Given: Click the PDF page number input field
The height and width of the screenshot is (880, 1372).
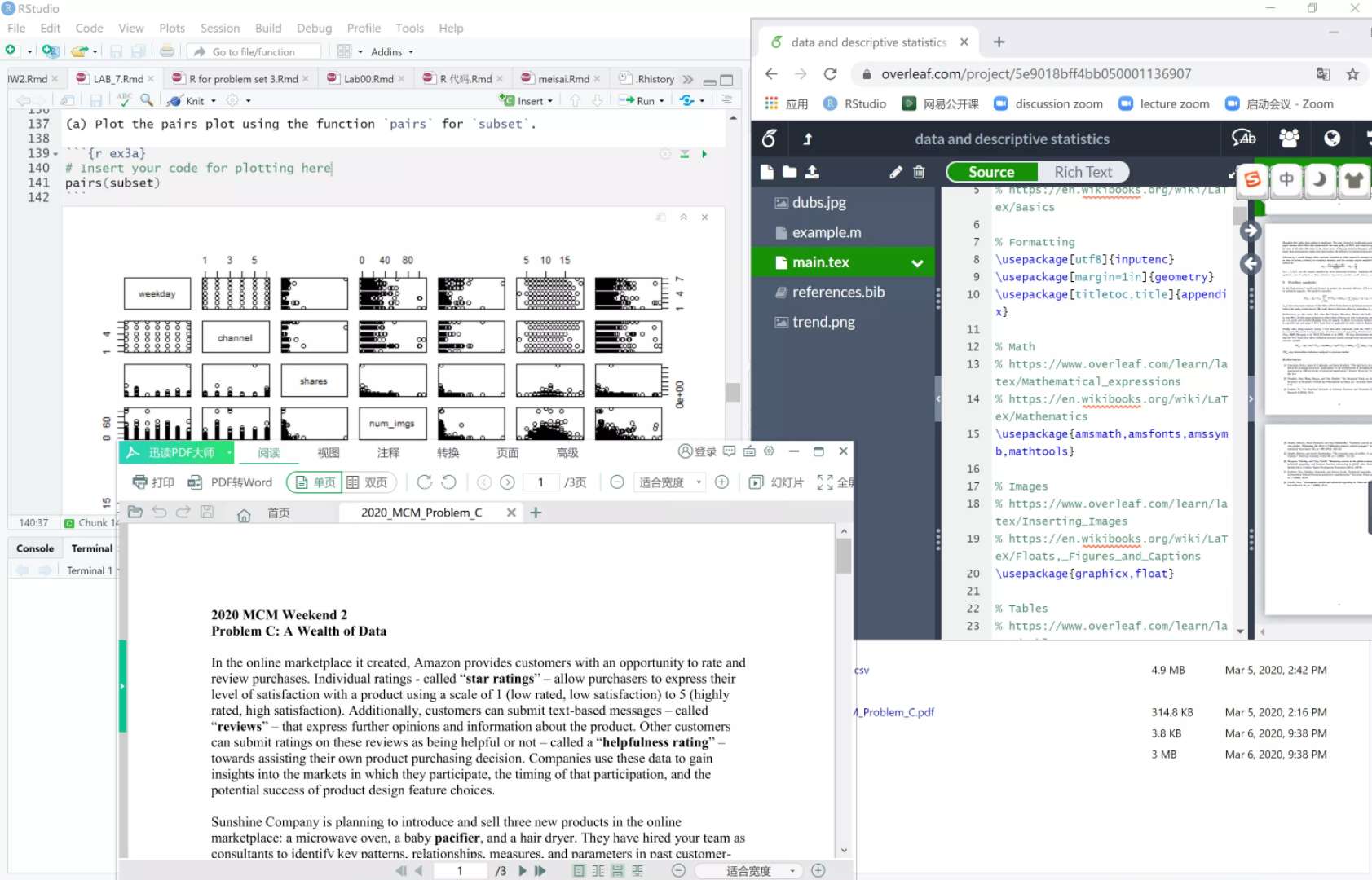Looking at the screenshot, I should [540, 482].
